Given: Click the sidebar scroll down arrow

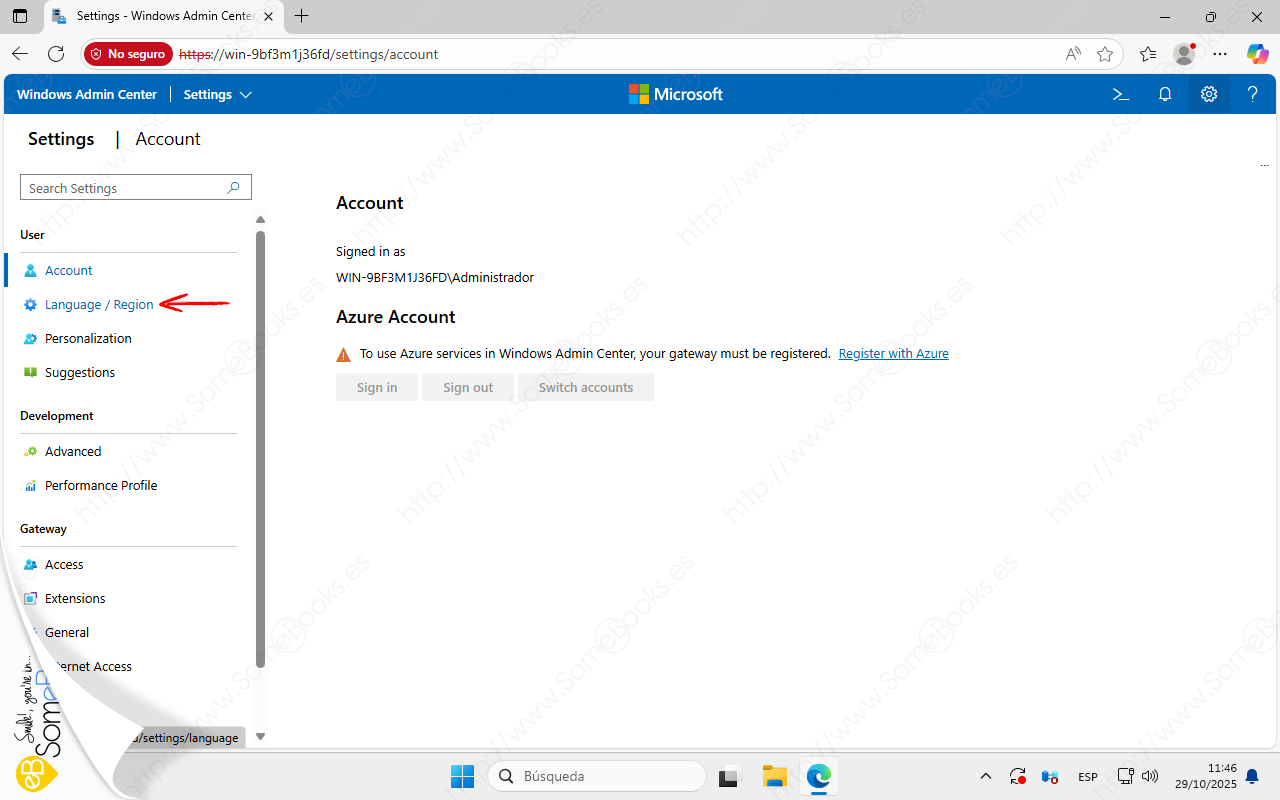Looking at the screenshot, I should pyautogui.click(x=261, y=737).
